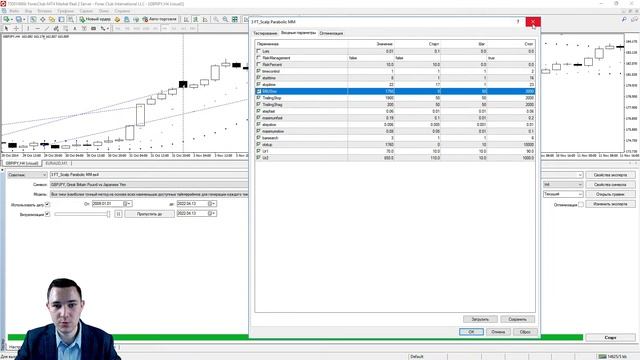Viewport: 640px width, 360px height.
Task: Select the cursor arrow tool
Action: click(6, 29)
